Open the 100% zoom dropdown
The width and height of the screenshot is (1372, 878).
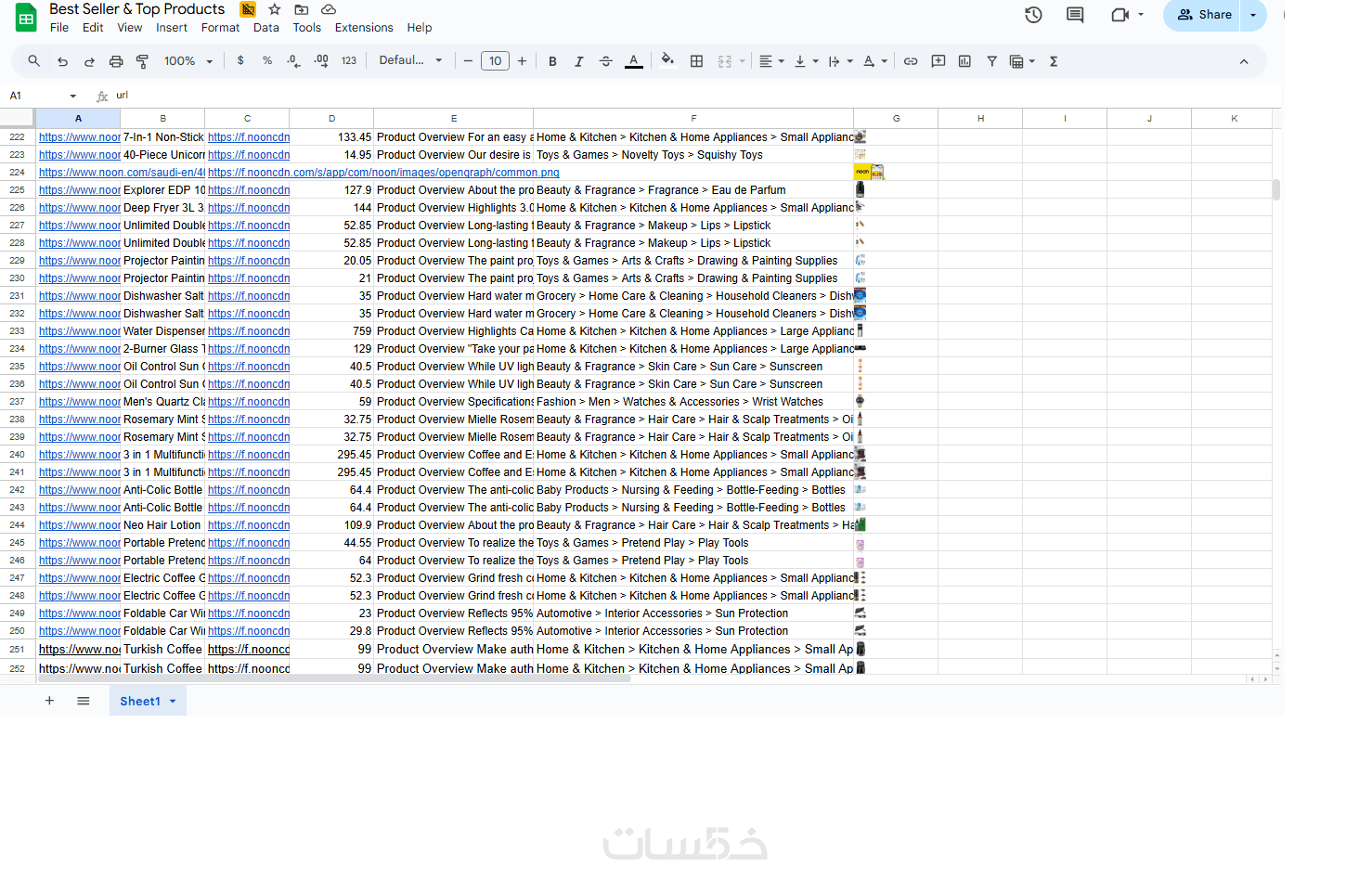coord(188,61)
